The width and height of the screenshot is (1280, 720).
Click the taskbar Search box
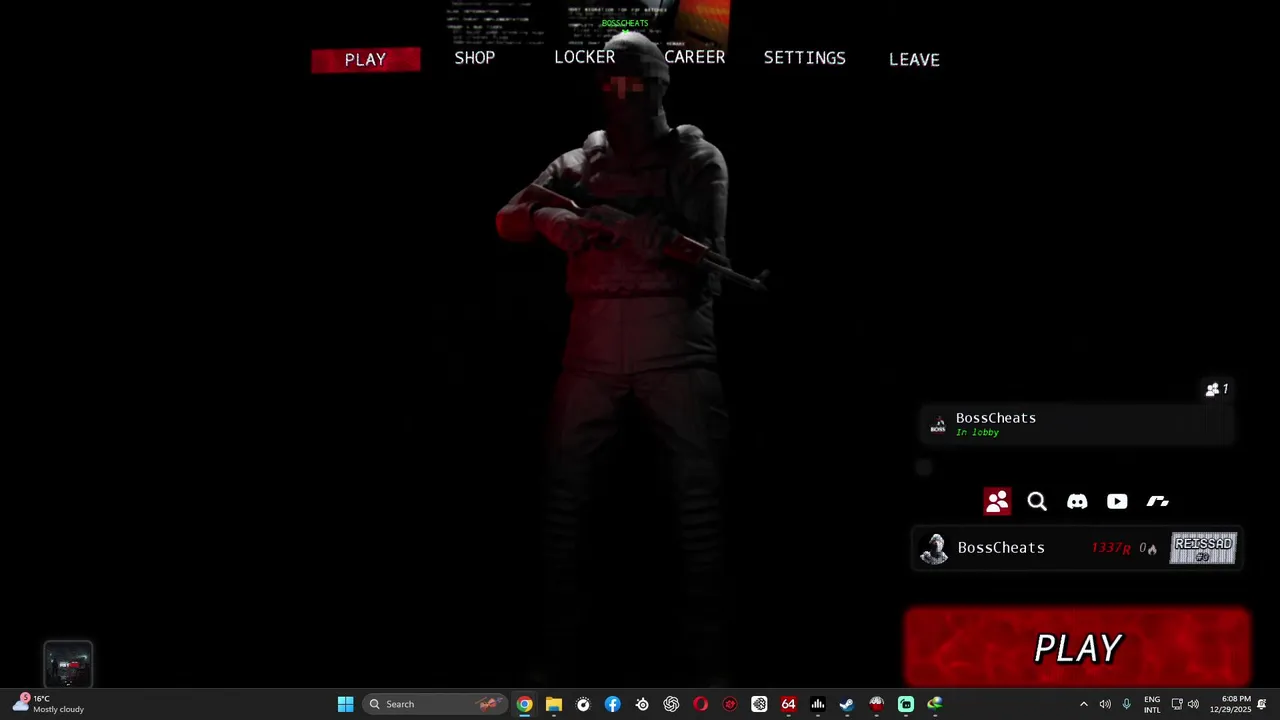pos(435,704)
